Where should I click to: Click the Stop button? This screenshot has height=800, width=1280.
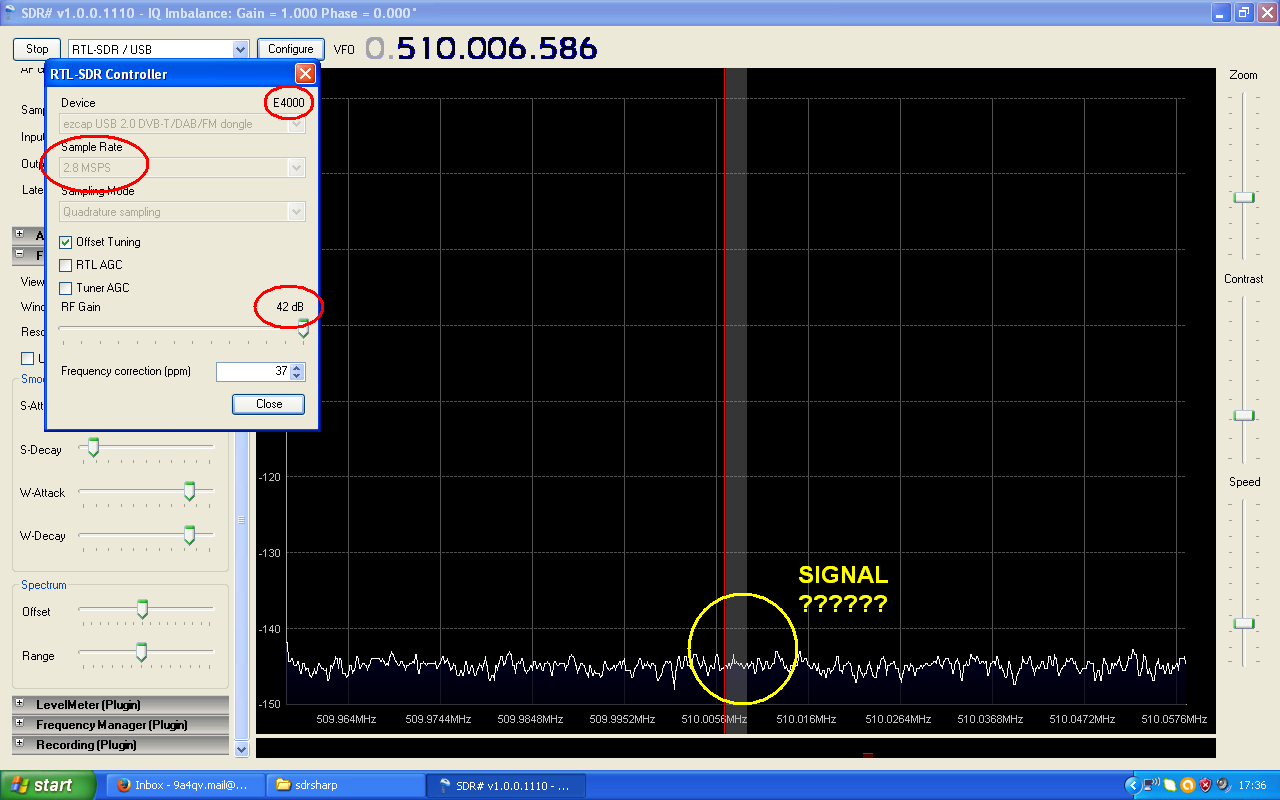(x=37, y=49)
